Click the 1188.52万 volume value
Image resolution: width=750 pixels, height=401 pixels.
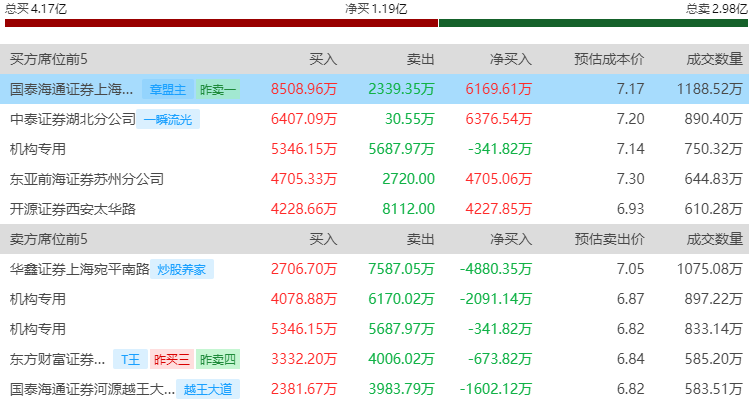click(709, 89)
